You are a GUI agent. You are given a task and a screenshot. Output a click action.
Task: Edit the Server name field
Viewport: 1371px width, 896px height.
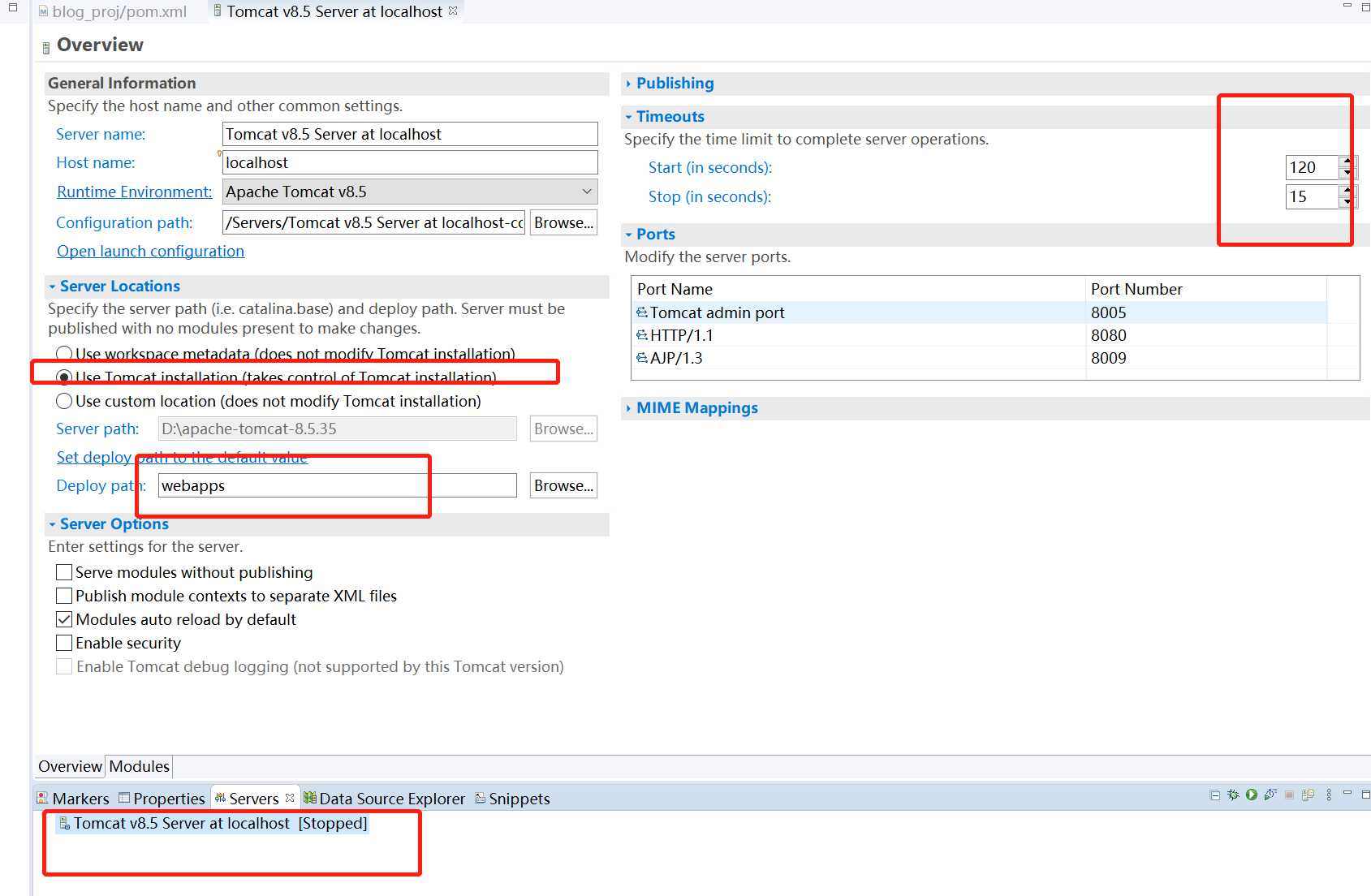click(410, 134)
